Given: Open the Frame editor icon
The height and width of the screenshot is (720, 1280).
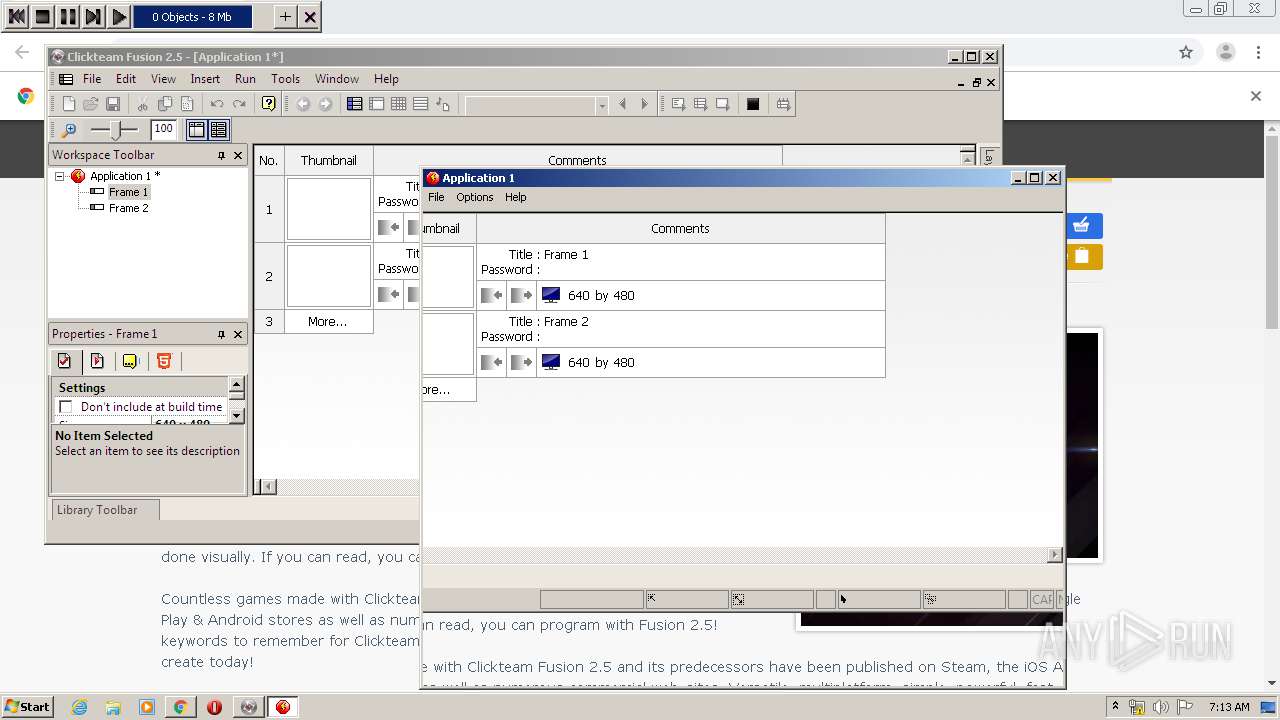Looking at the screenshot, I should (377, 104).
